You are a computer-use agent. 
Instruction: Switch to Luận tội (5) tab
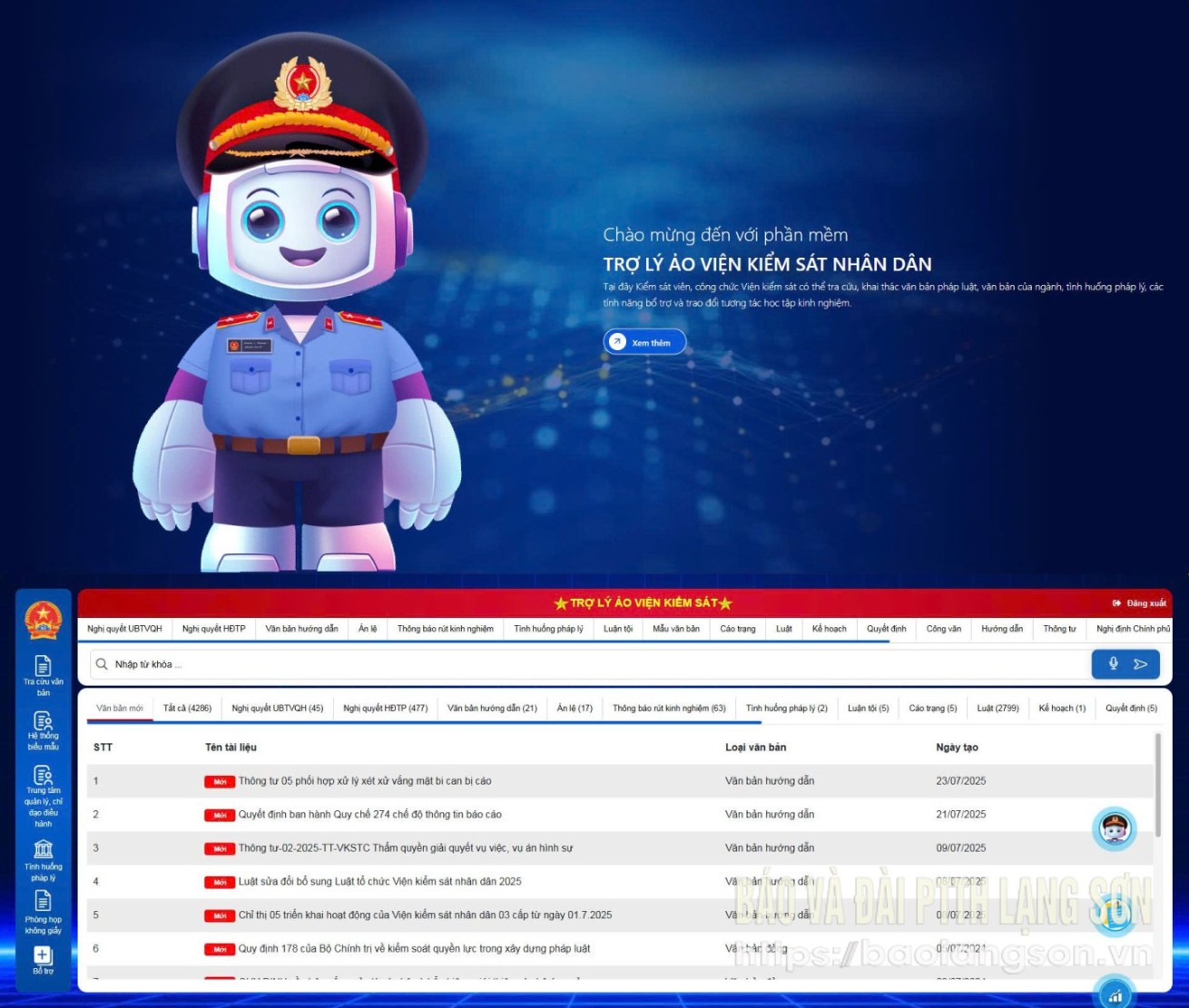tap(869, 709)
